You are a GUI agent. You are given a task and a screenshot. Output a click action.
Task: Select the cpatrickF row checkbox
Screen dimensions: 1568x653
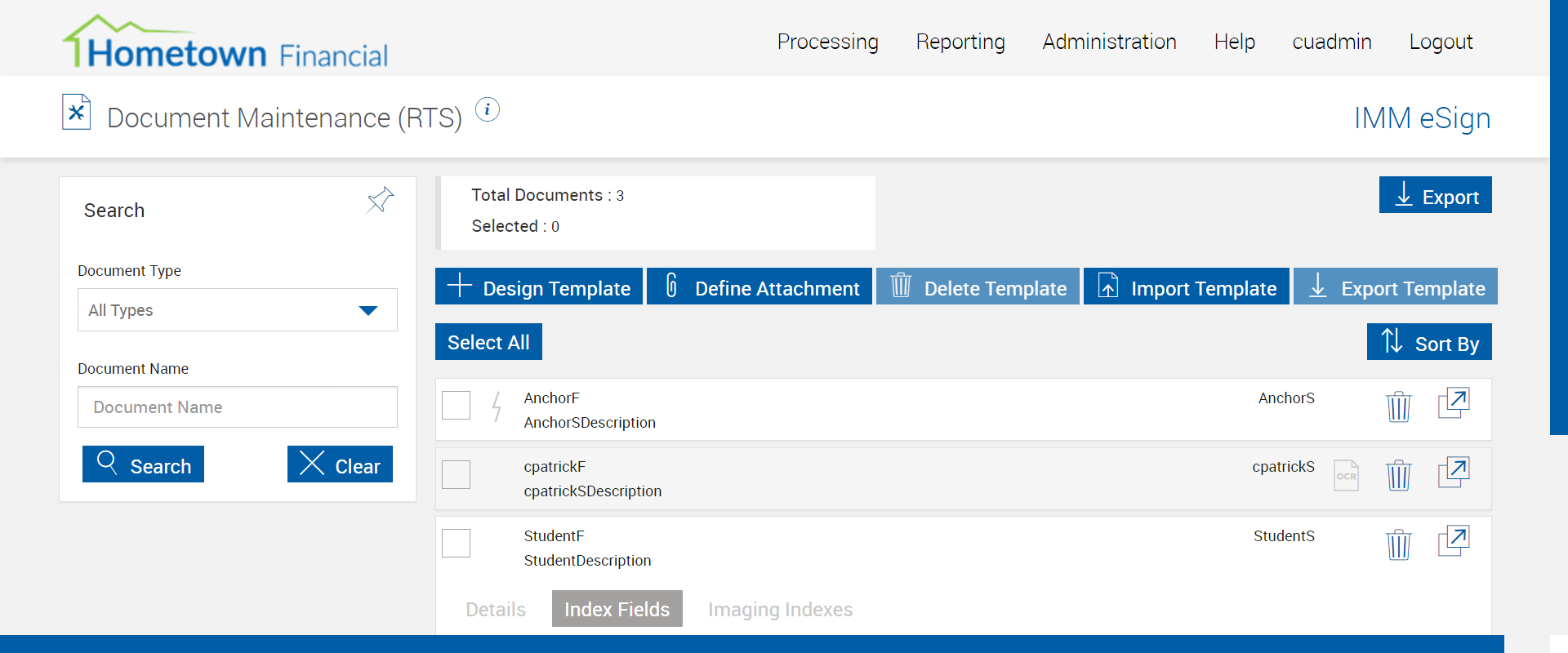pos(456,474)
